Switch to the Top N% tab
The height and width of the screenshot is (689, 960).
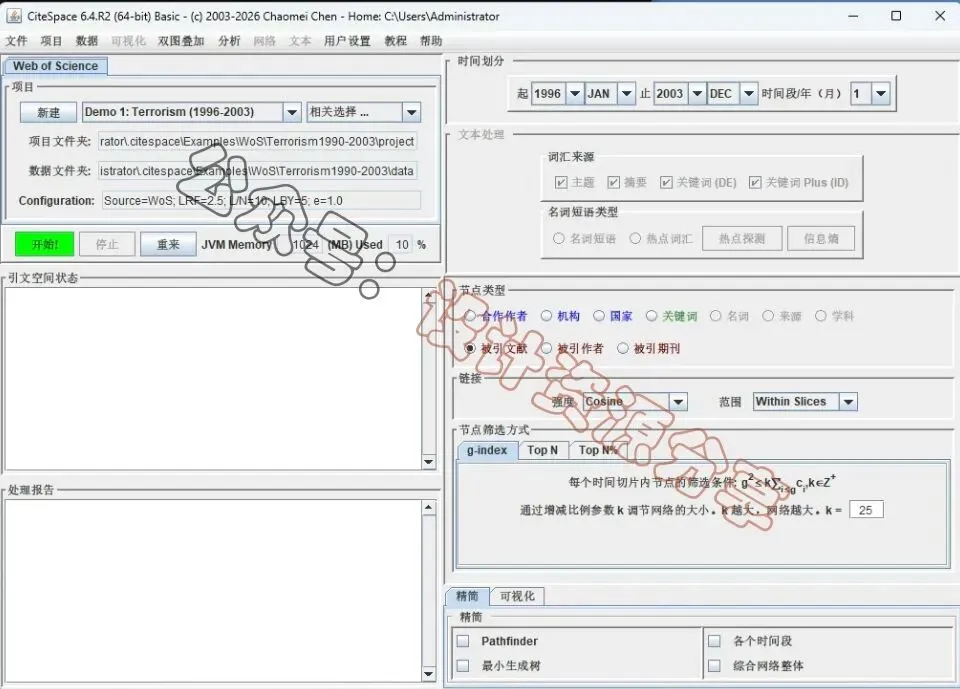tap(598, 450)
